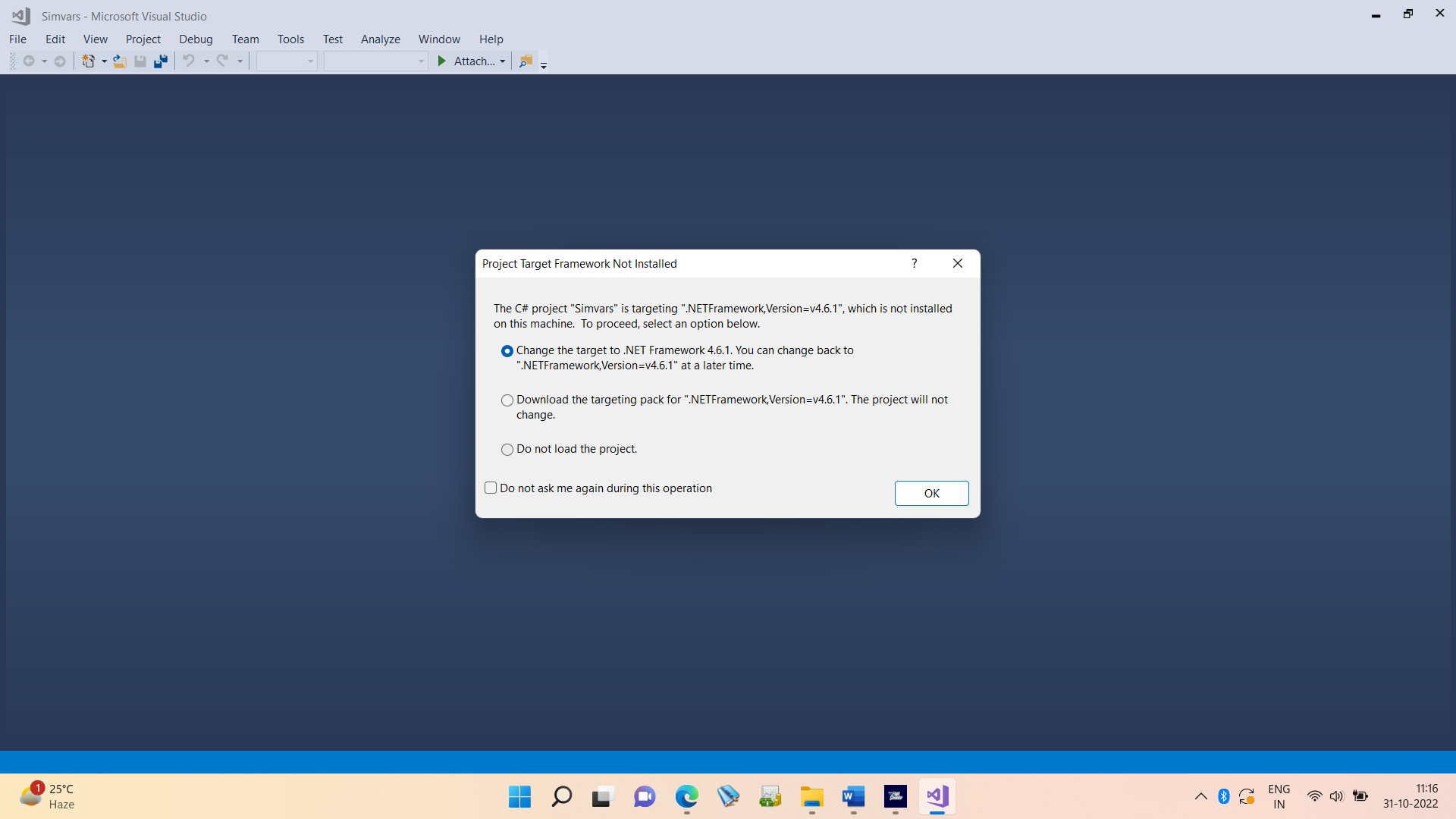This screenshot has width=1456, height=819.
Task: Enable 'Do not ask me again during this operation'
Action: tap(490, 488)
